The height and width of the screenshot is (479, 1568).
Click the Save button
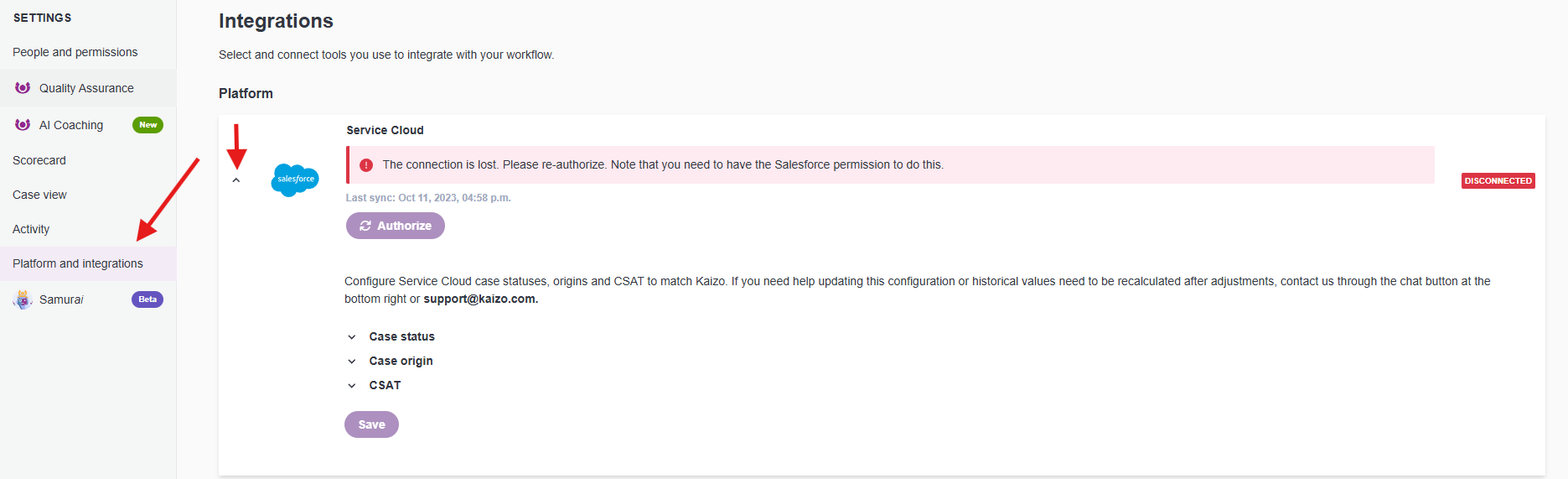tap(371, 424)
